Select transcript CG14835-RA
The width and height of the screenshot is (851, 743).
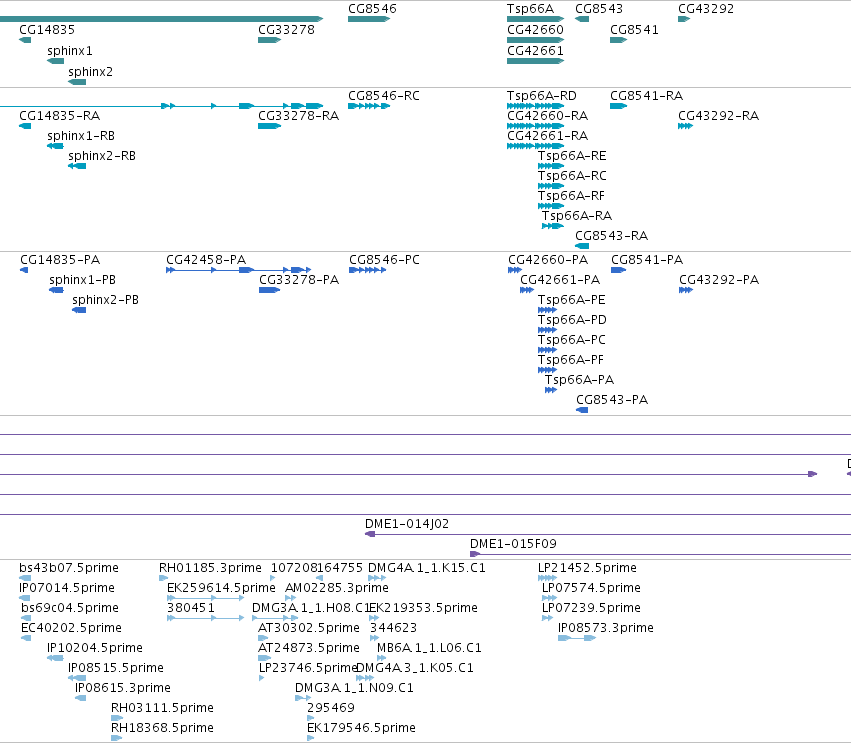(x=25, y=126)
